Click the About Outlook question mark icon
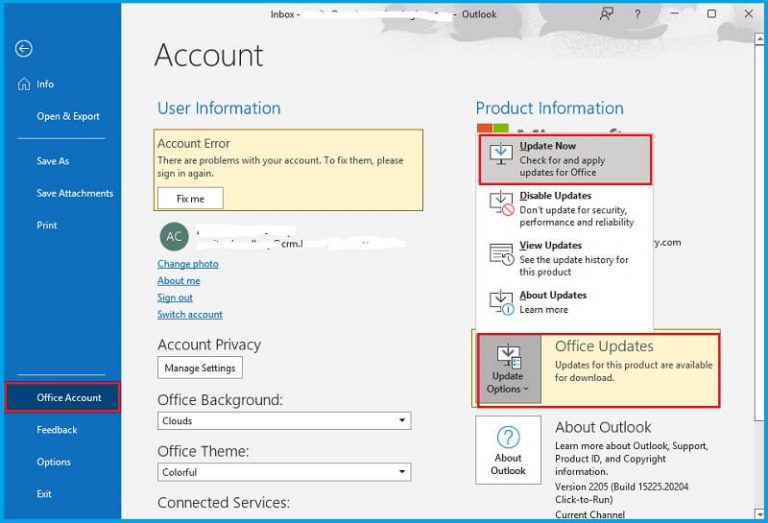This screenshot has width=768, height=523. [508, 437]
